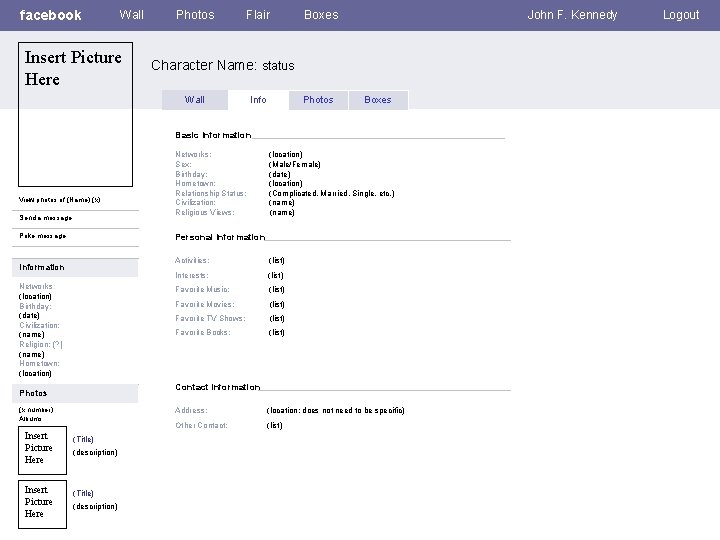Click the second album (description) text

pyautogui.click(x=95, y=506)
